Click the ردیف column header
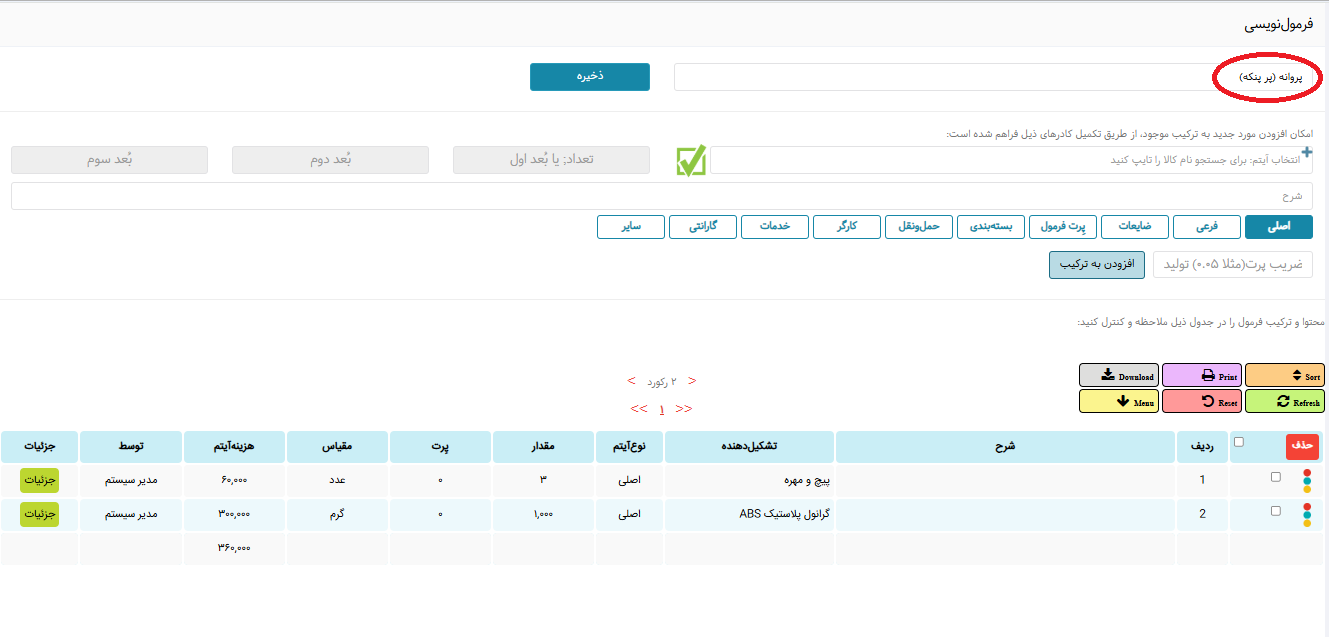This screenshot has width=1329, height=637. [1201, 447]
